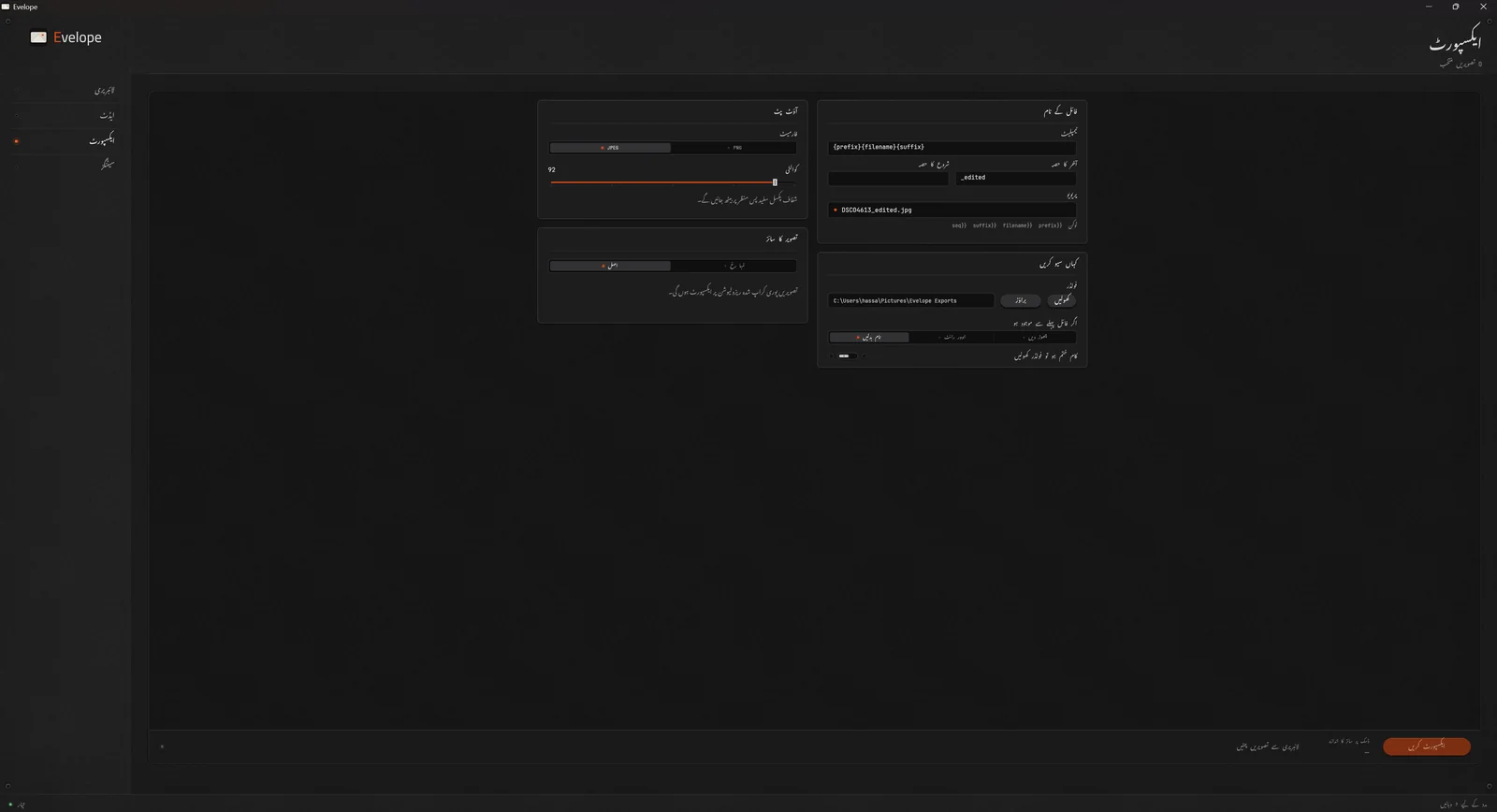Click the Evelope Exports folder path field
This screenshot has width=1497, height=812.
(x=910, y=300)
